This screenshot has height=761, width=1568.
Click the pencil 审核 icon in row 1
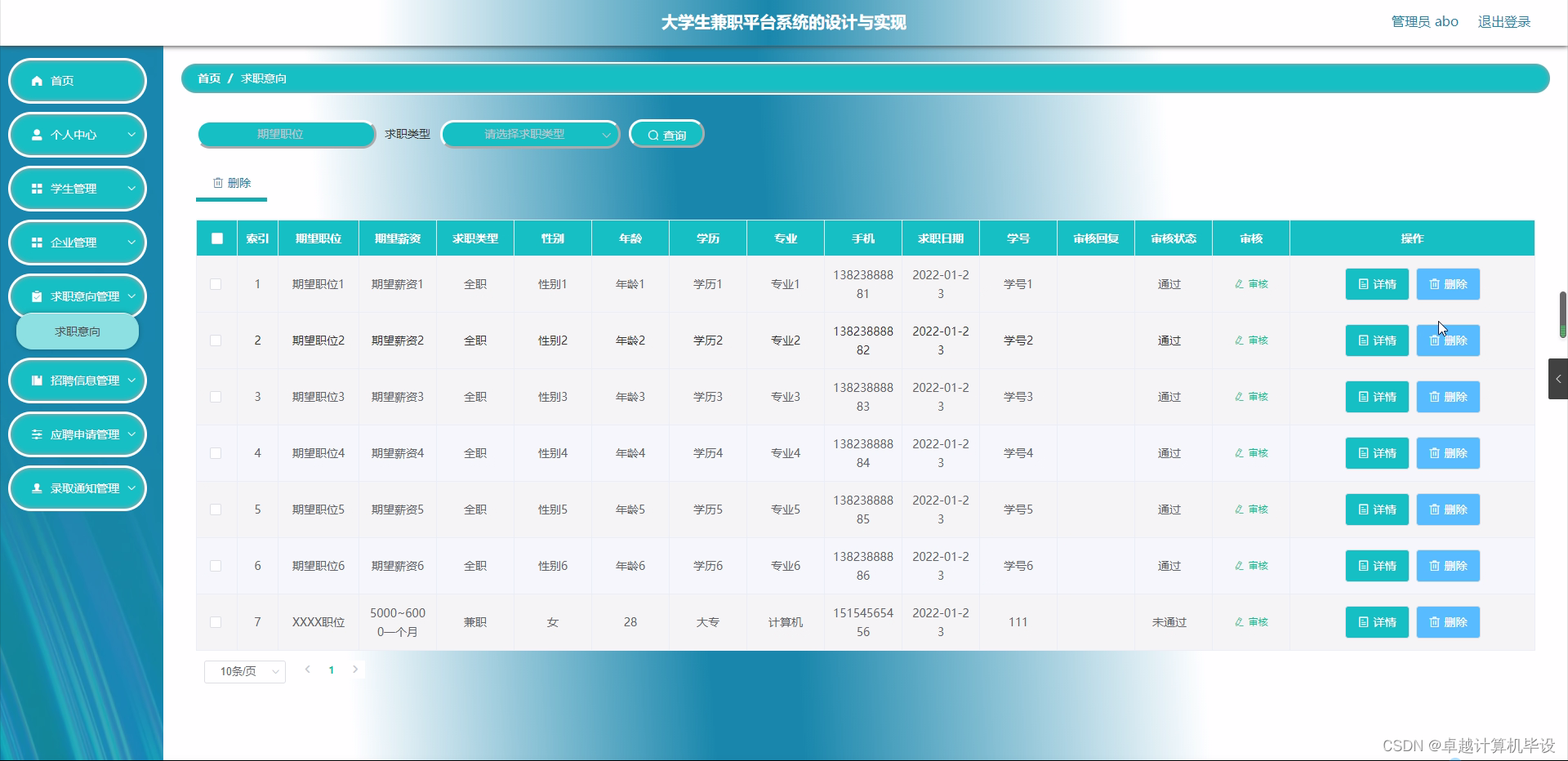tap(1239, 284)
